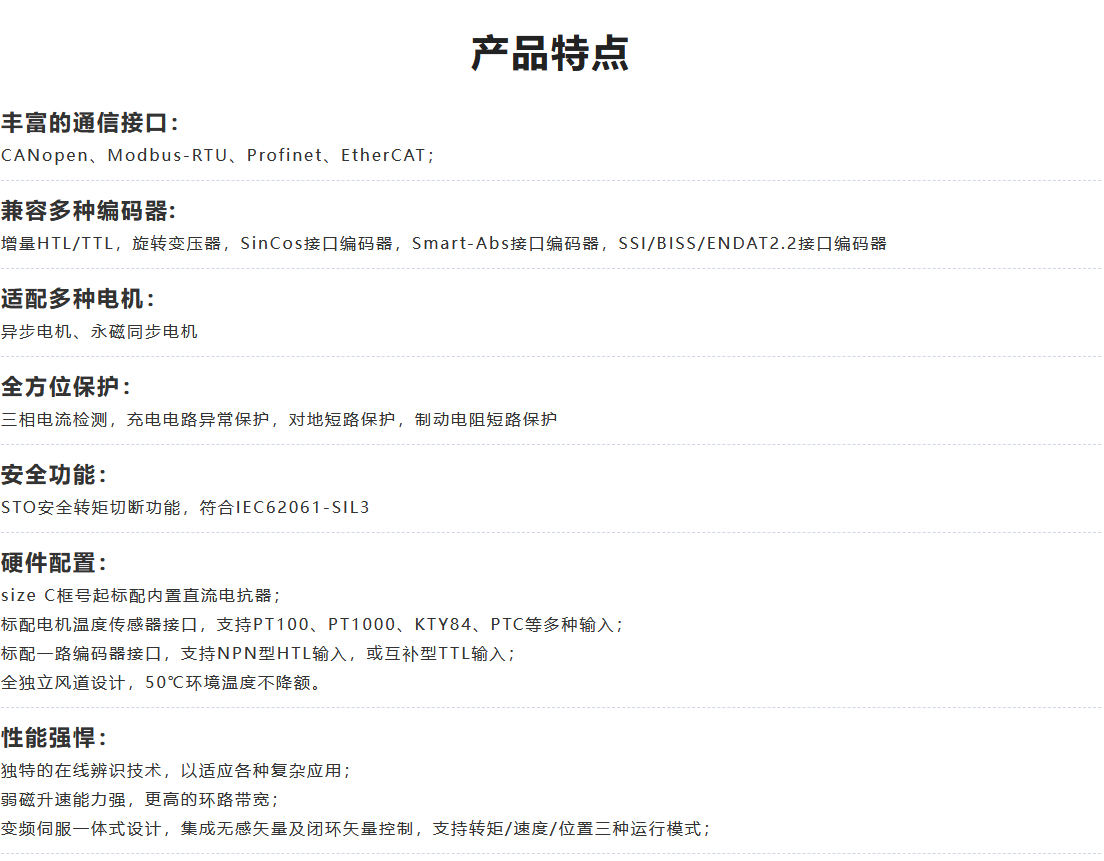This screenshot has width=1104, height=861.
Task: Click the line "CANopen、Modbus-RTU、Profinet、EtherCAT;"
Action: tap(218, 156)
